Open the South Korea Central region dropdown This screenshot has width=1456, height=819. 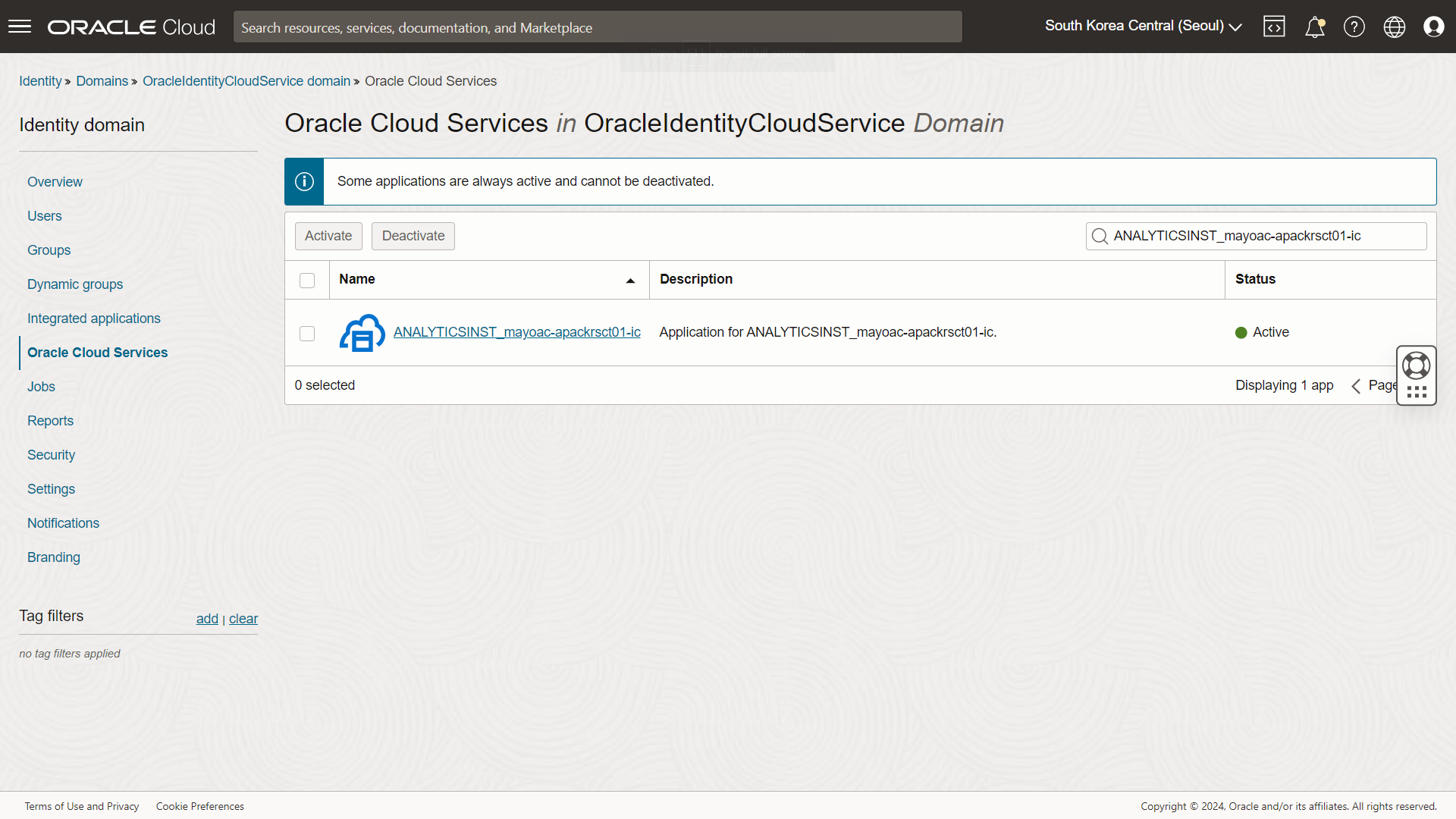(1143, 26)
